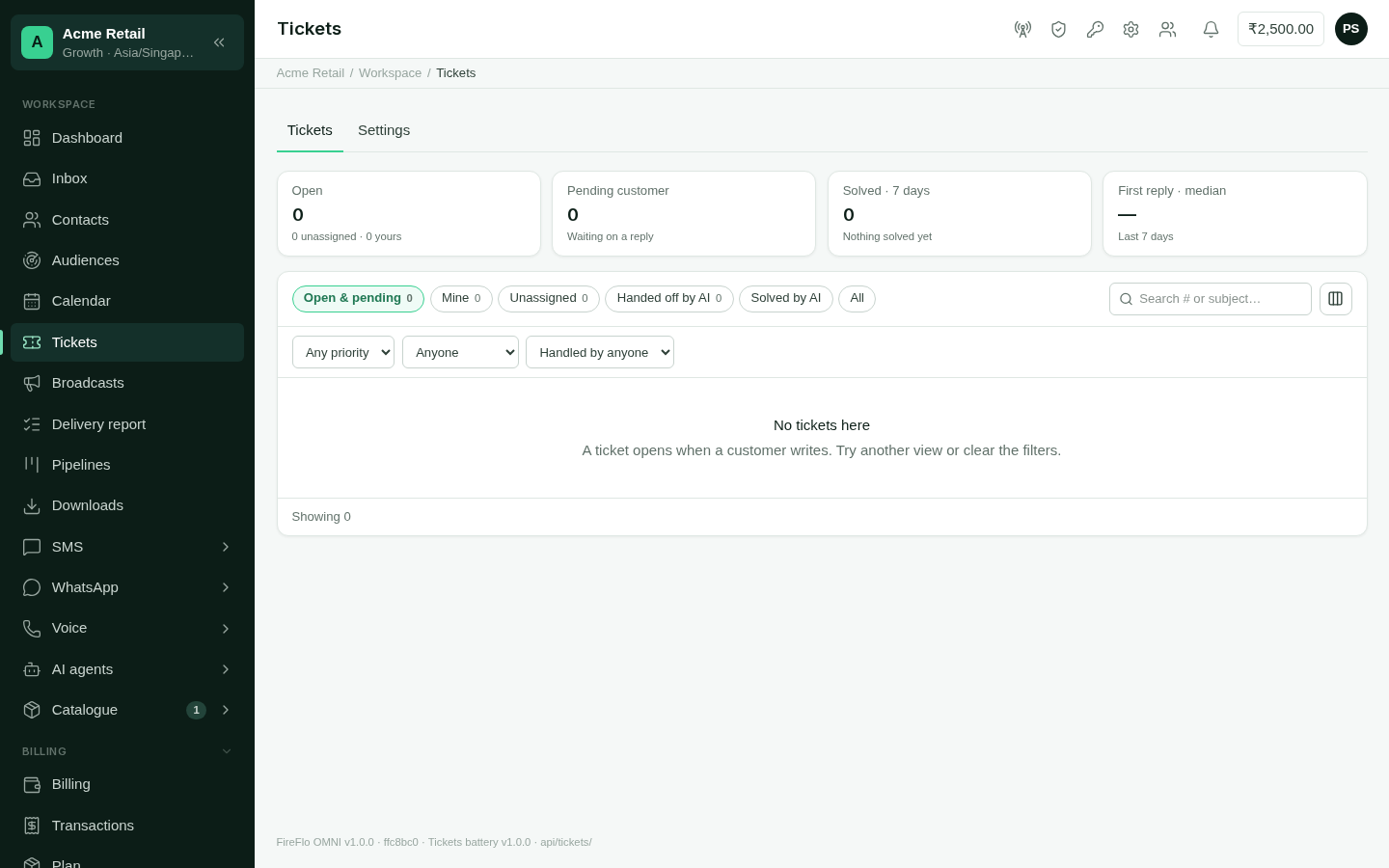Select the Mine filter chip
Screen dimensions: 1389x868
(461, 299)
